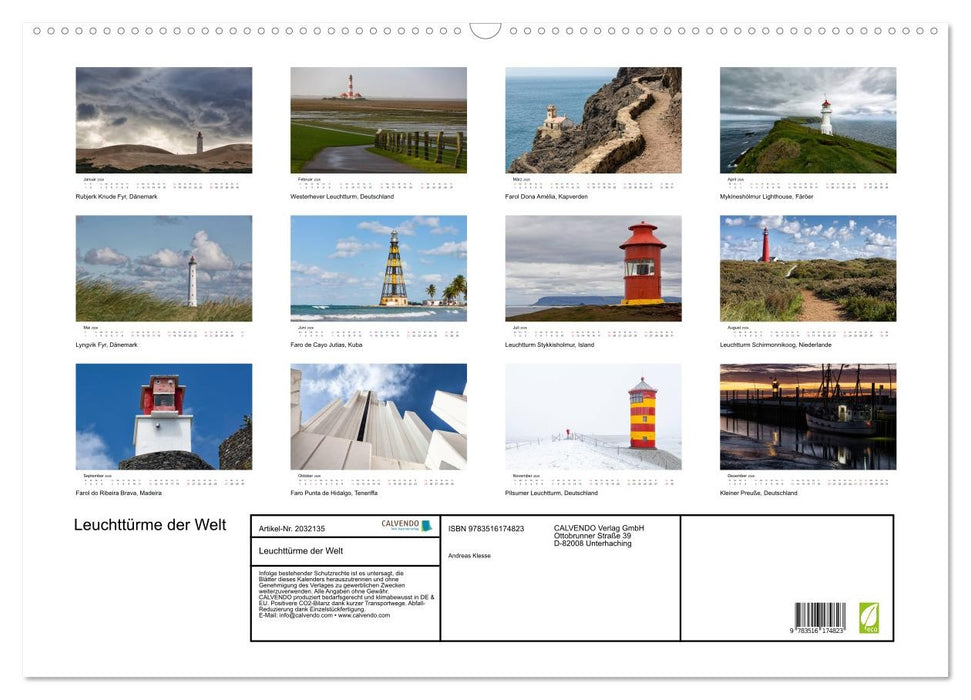The height and width of the screenshot is (700, 971).
Task: Open the Farol Dona Amelia cliff photo
Action: tap(593, 120)
